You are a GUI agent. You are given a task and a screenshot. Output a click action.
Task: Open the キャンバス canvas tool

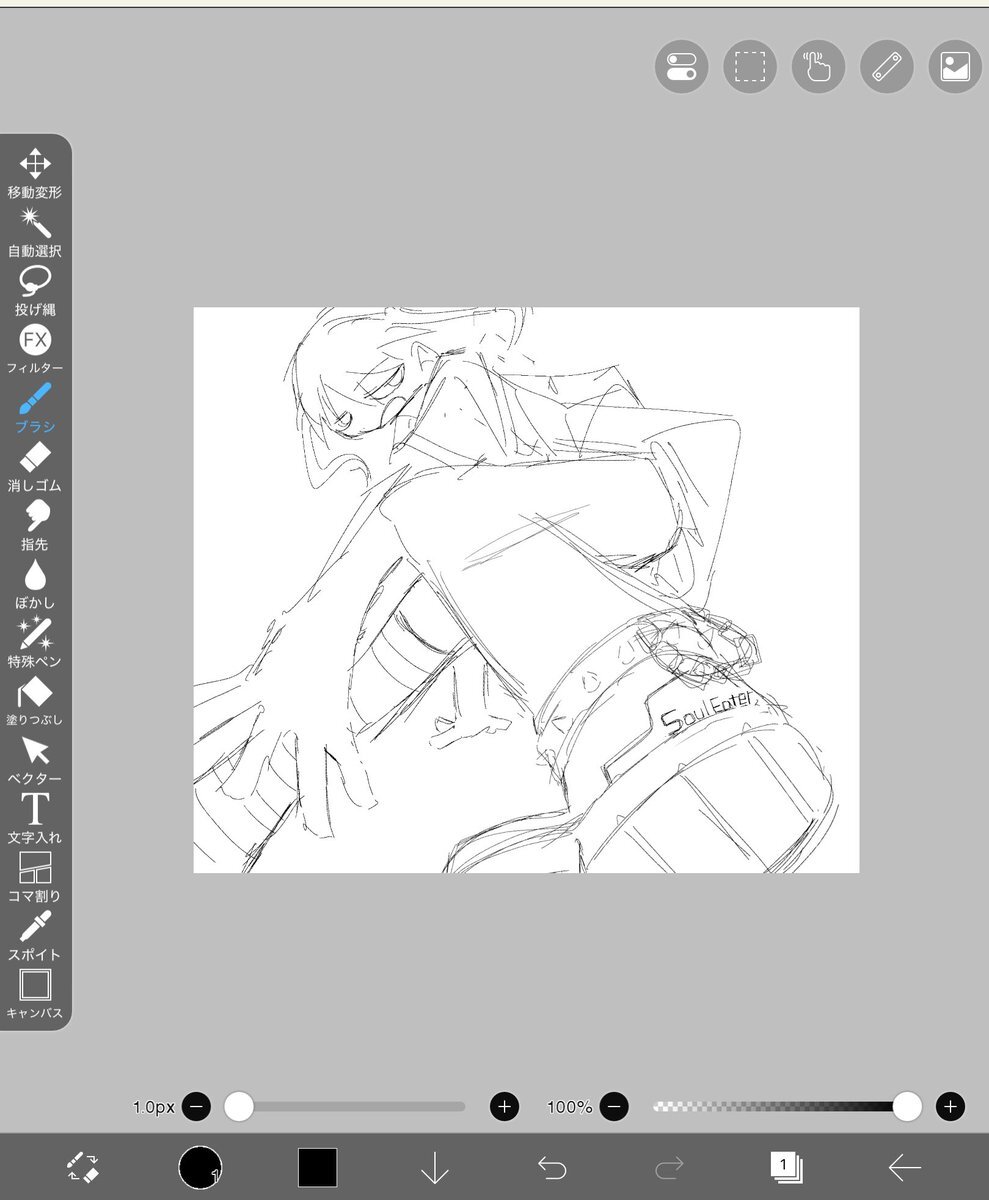click(x=35, y=995)
